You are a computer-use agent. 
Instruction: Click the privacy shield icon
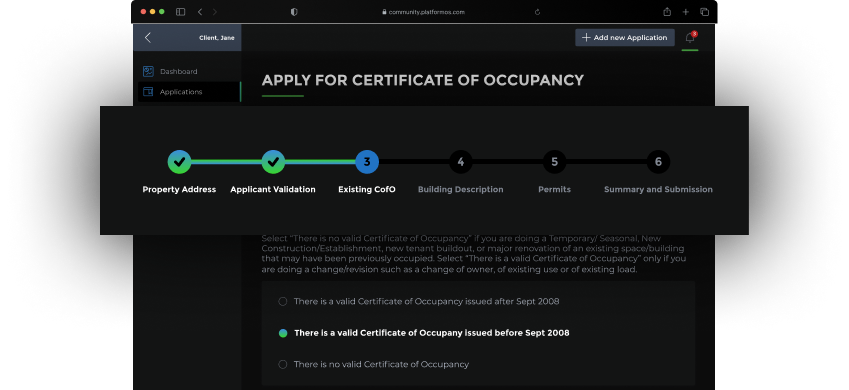click(x=294, y=12)
